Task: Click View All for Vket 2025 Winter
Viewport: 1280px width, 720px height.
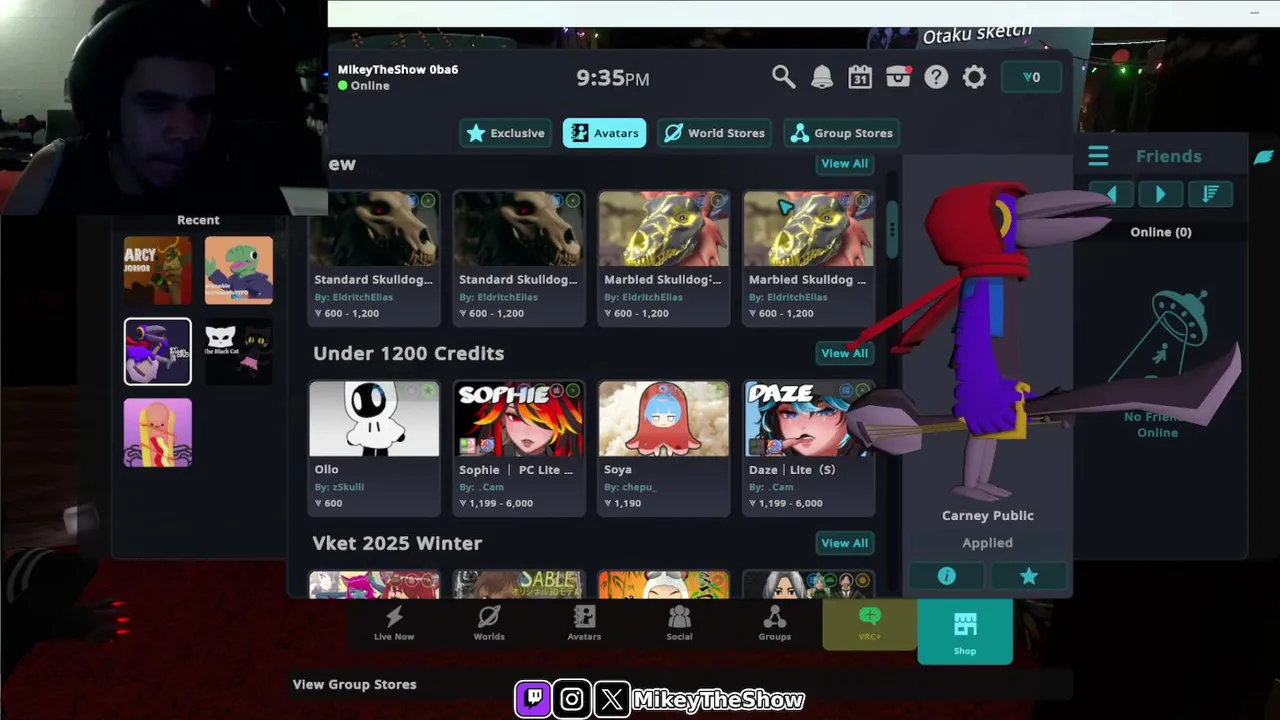Action: [x=844, y=543]
